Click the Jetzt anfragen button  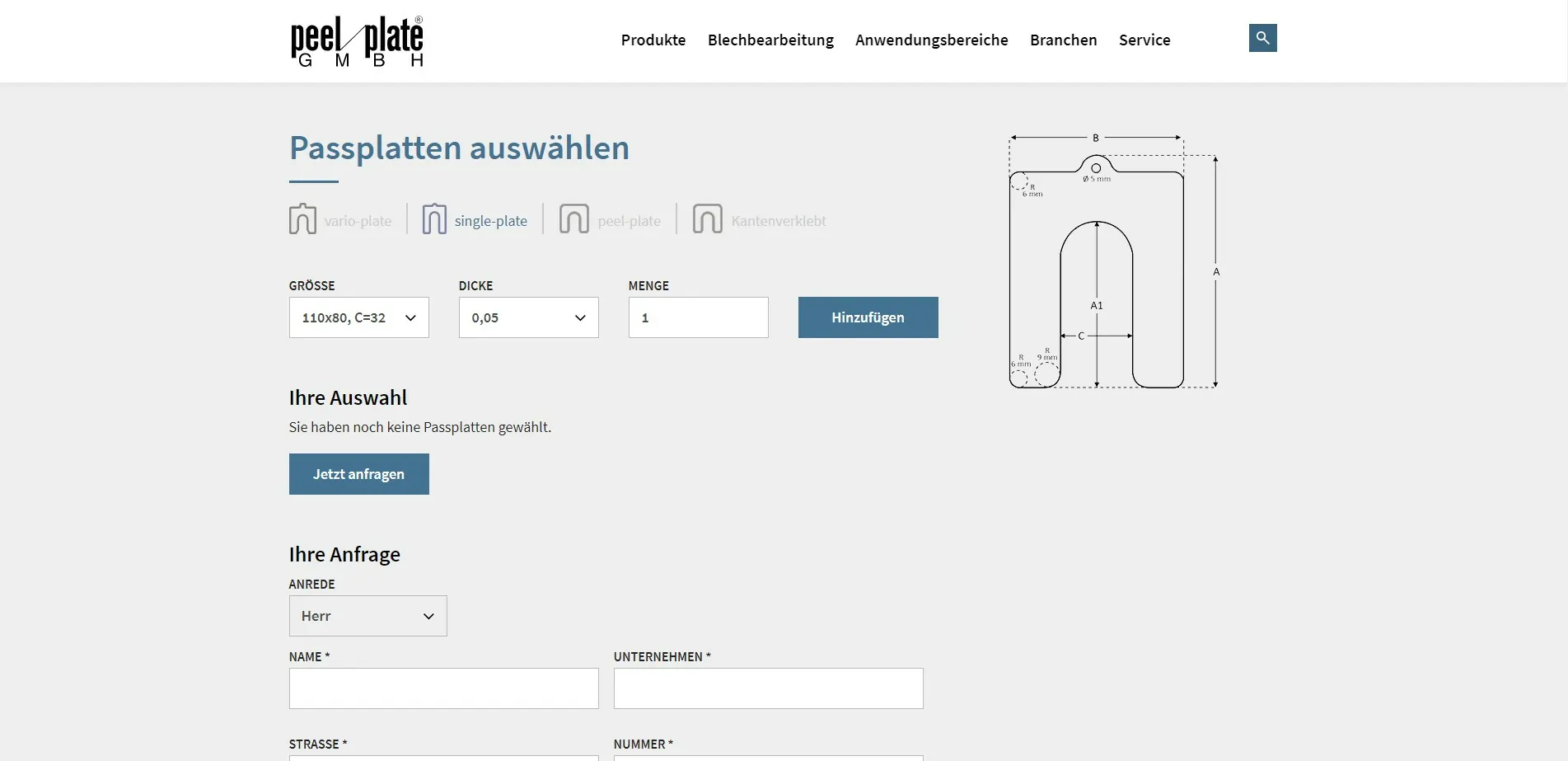click(x=358, y=474)
